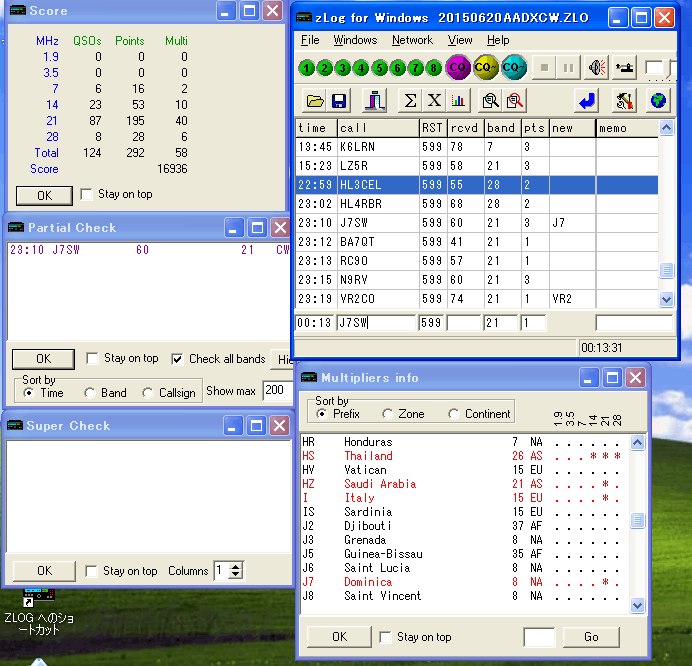Screen dimensions: 692x666
Task: Click the open log folder icon
Action: click(315, 101)
